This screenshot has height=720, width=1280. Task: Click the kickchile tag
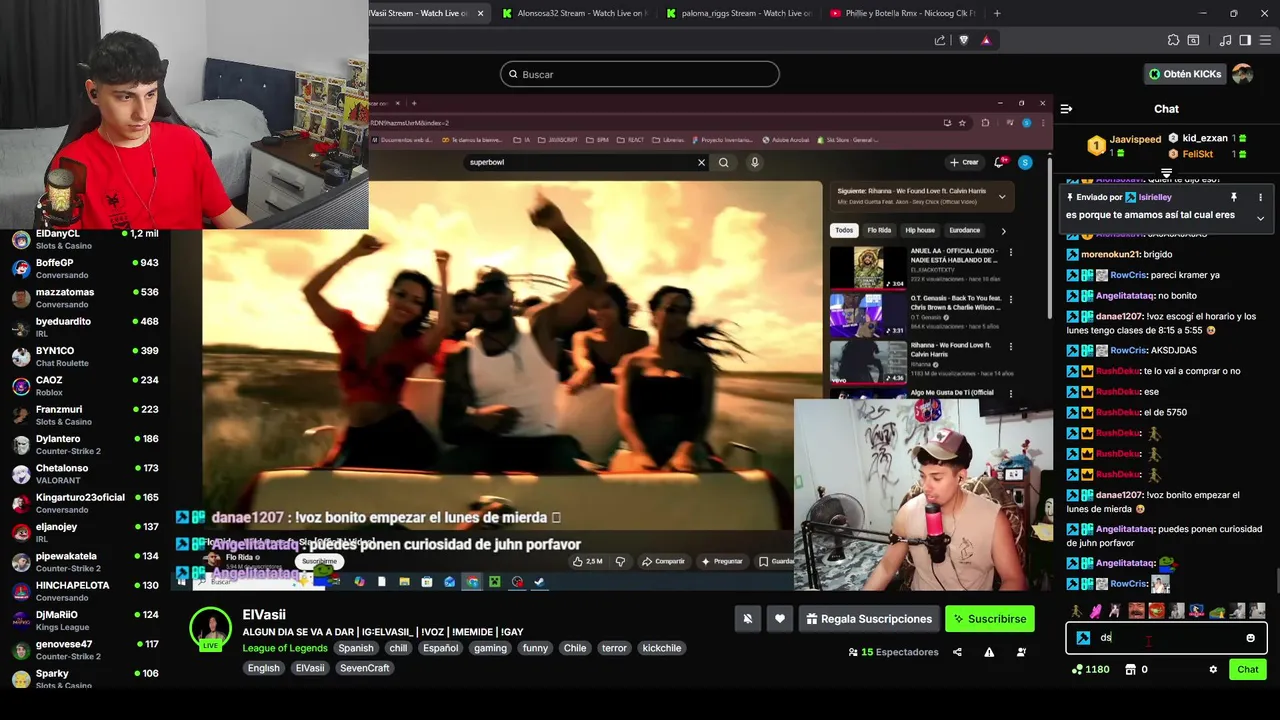662,648
